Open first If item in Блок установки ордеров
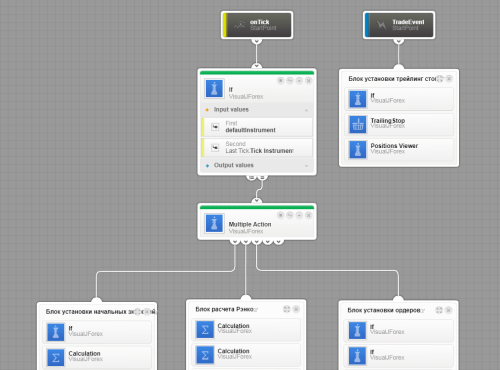 [399, 331]
